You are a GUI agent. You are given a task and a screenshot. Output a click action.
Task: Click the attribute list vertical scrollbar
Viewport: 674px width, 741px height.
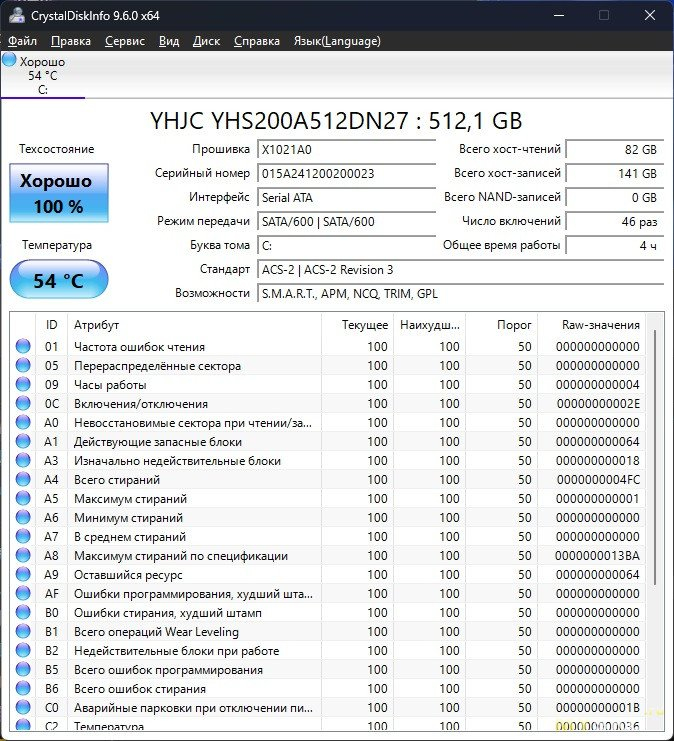click(656, 460)
